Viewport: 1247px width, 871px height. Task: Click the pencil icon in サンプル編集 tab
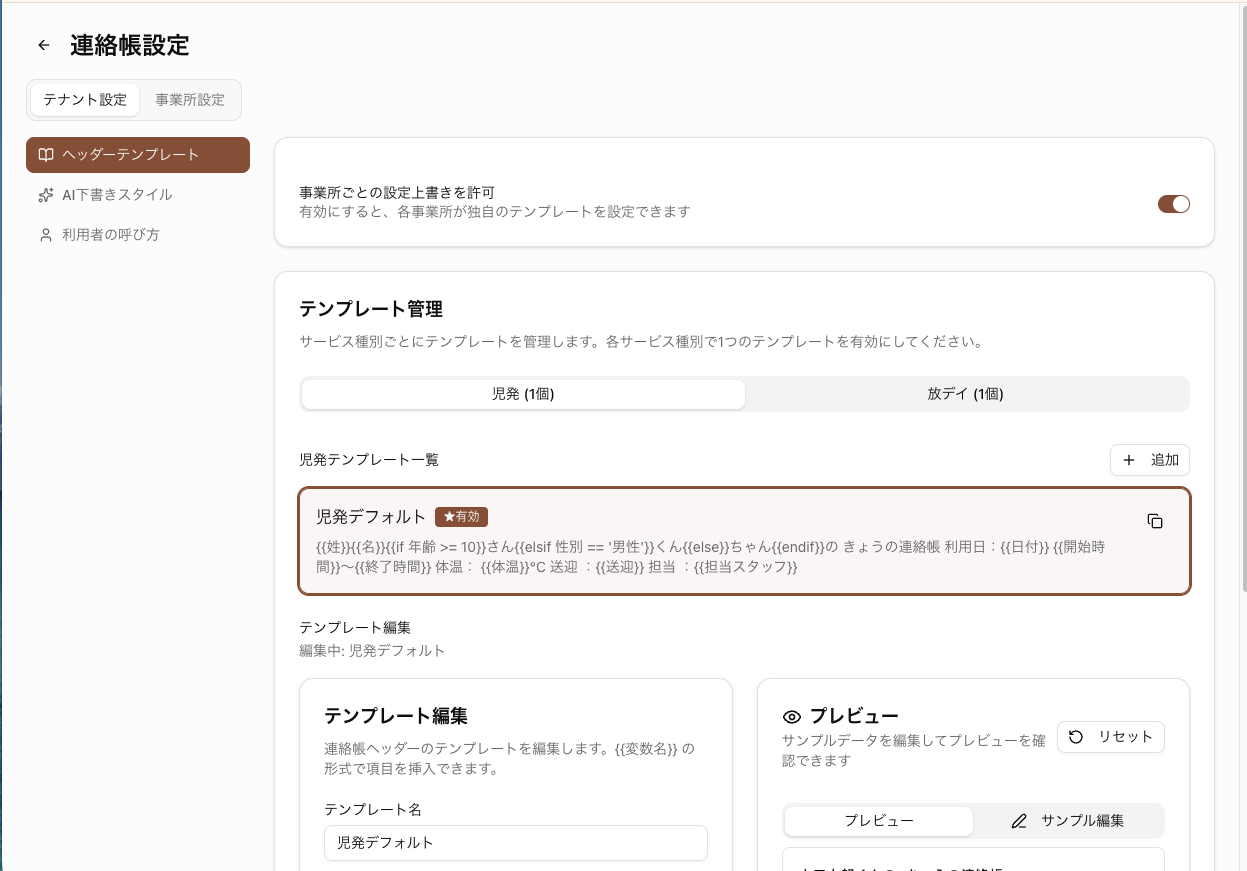1019,821
